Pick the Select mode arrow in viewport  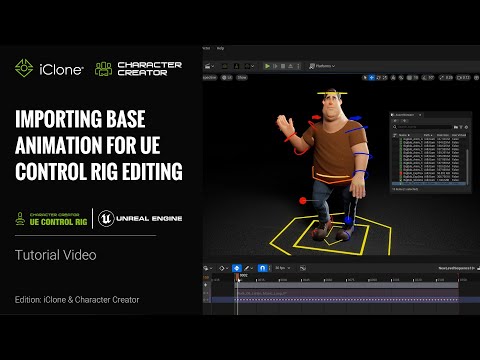point(365,77)
